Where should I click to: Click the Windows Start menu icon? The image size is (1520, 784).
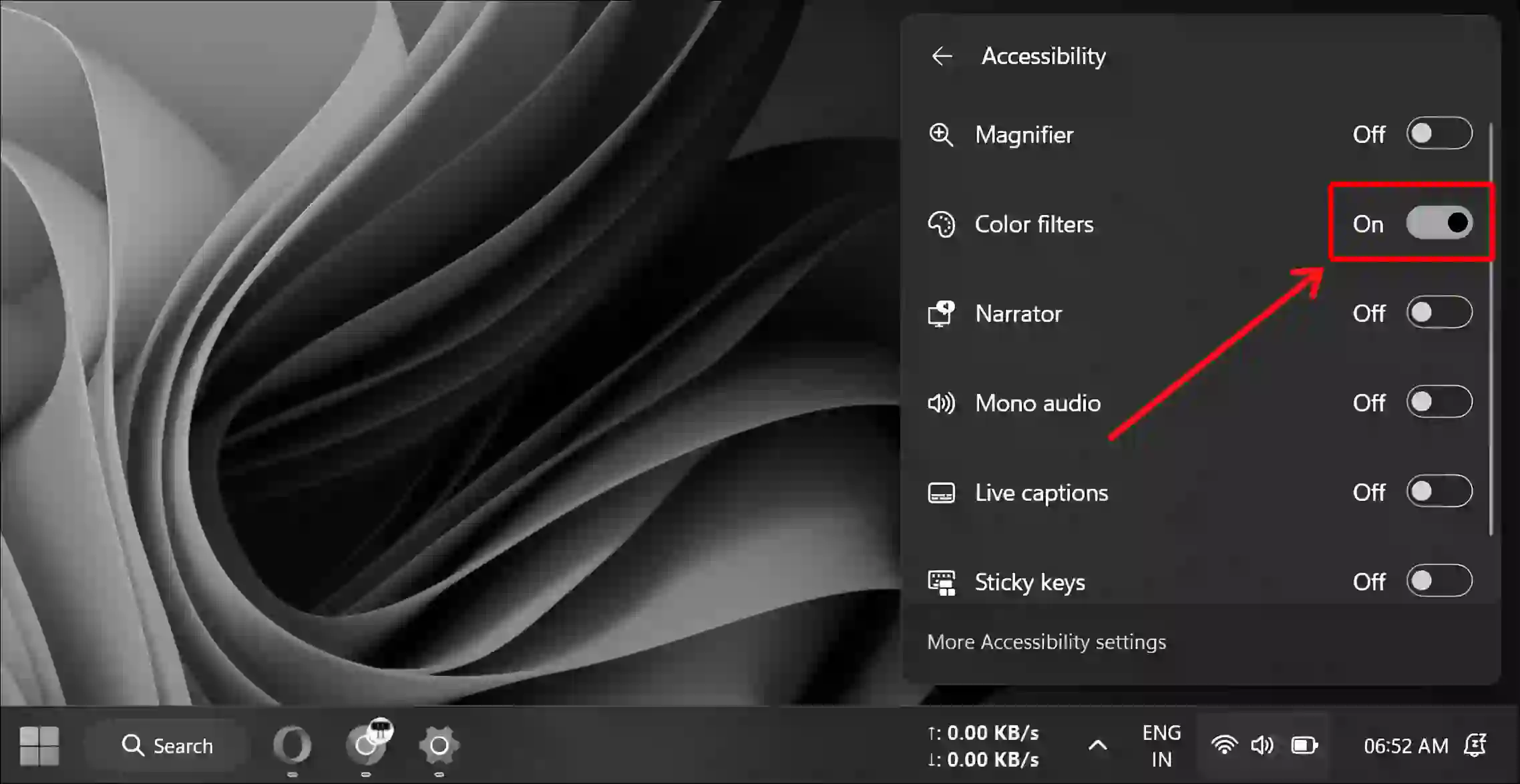pos(39,745)
